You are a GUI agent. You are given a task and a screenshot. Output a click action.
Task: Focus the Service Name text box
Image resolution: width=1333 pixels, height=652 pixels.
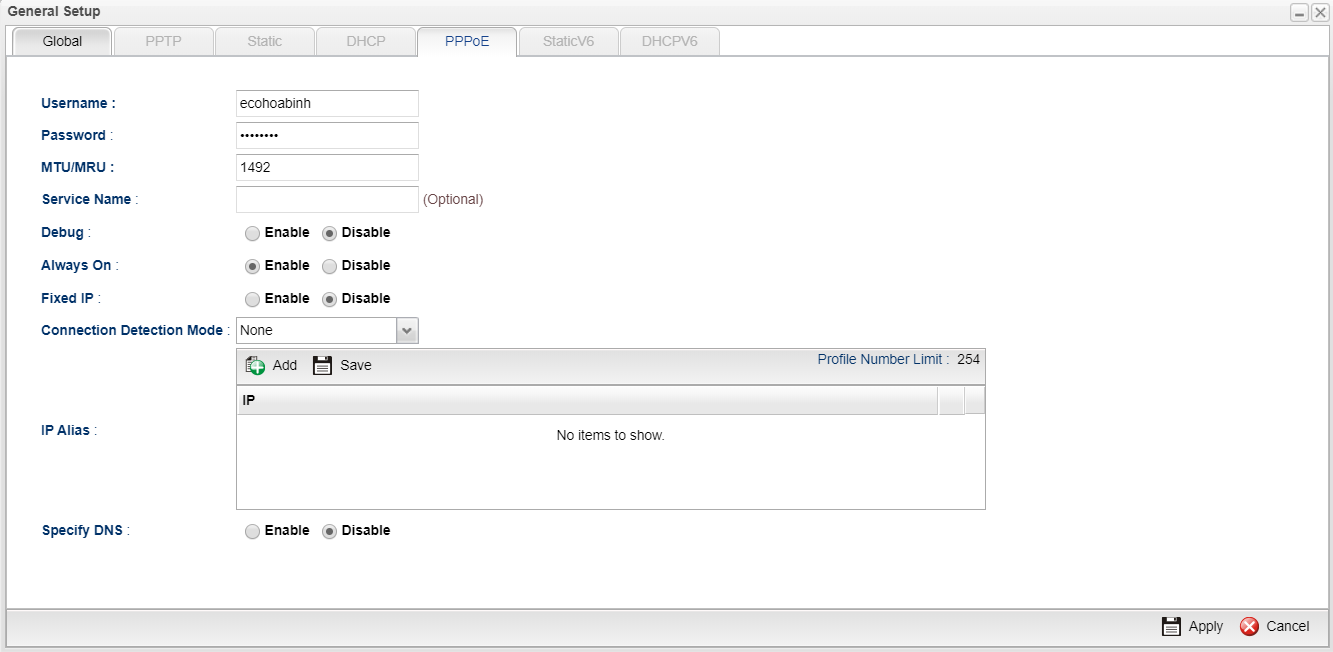point(327,199)
